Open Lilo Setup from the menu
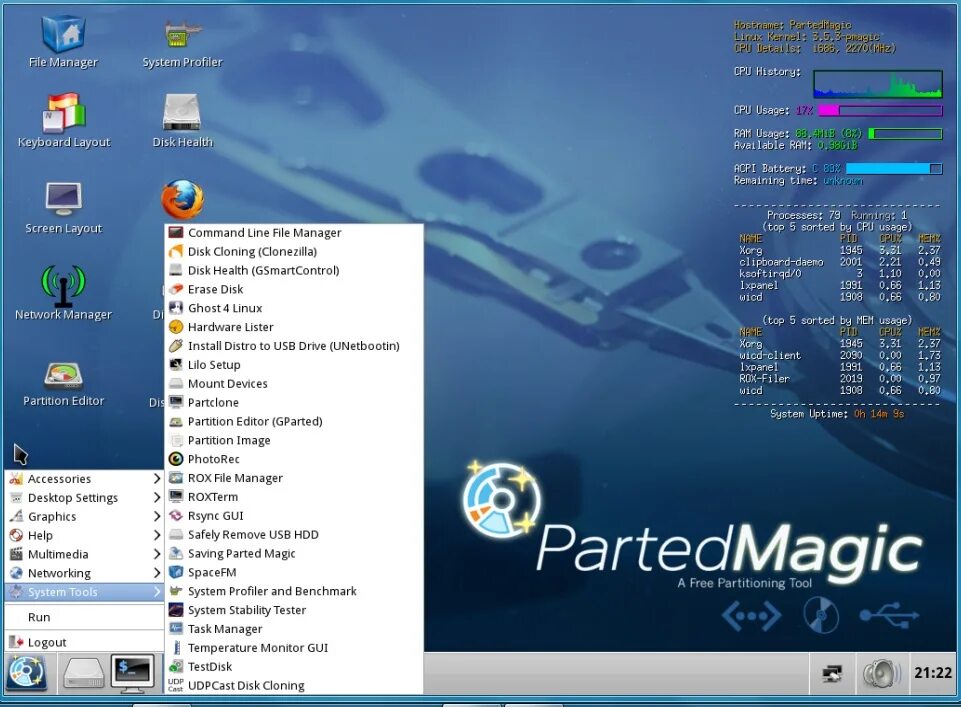 click(294, 365)
